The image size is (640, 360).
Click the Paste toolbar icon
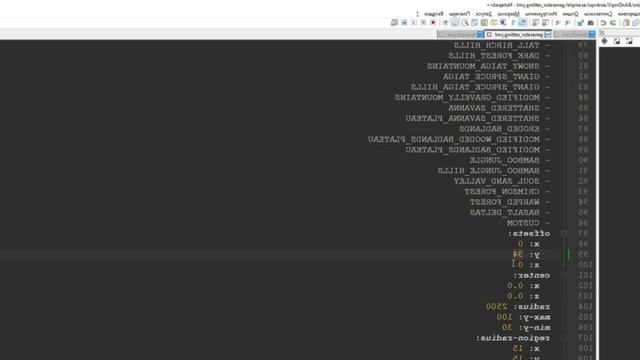click(626, 23)
